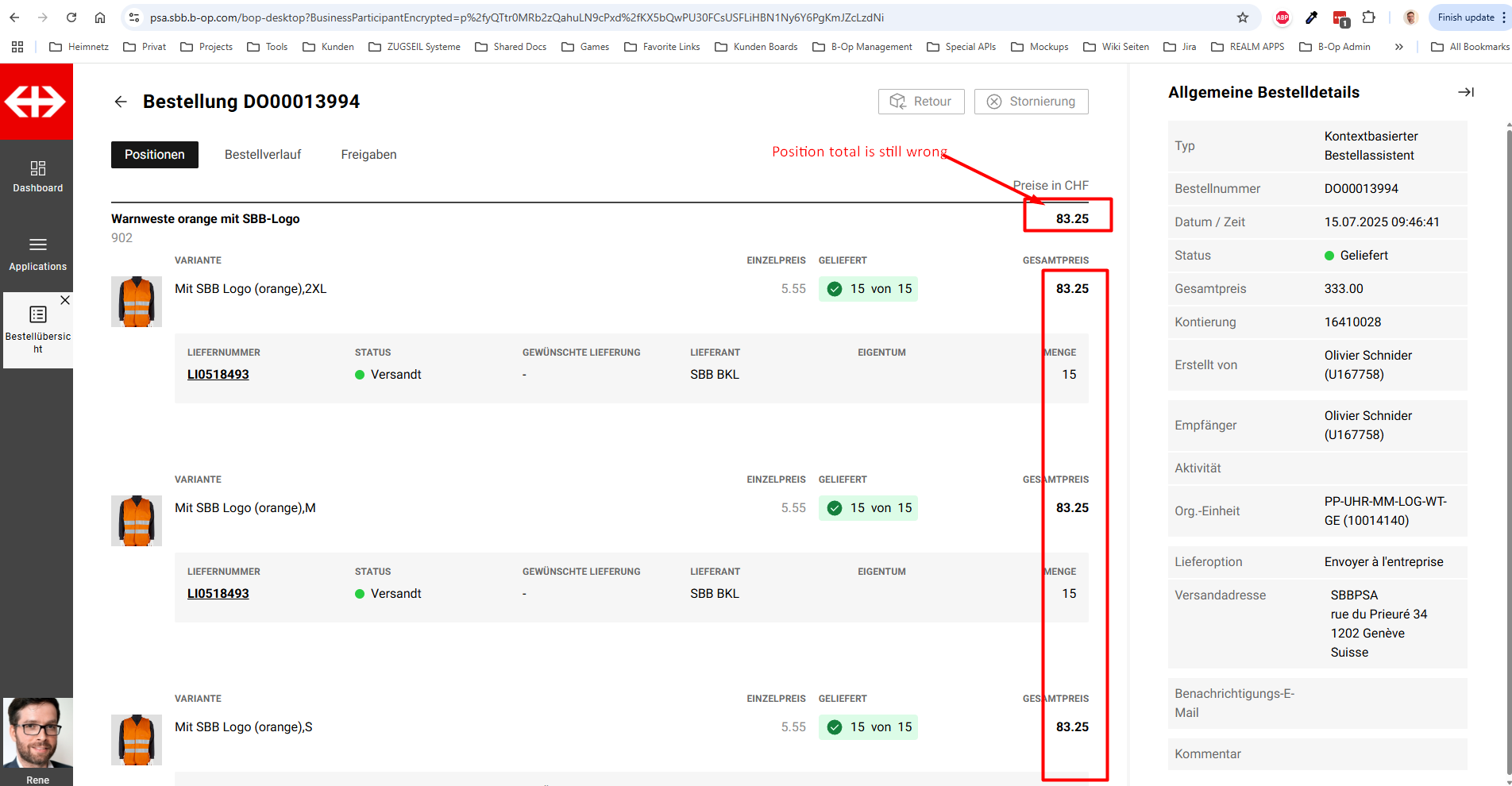
Task: Open the Dashboard from sidebar
Action: pyautogui.click(x=37, y=176)
